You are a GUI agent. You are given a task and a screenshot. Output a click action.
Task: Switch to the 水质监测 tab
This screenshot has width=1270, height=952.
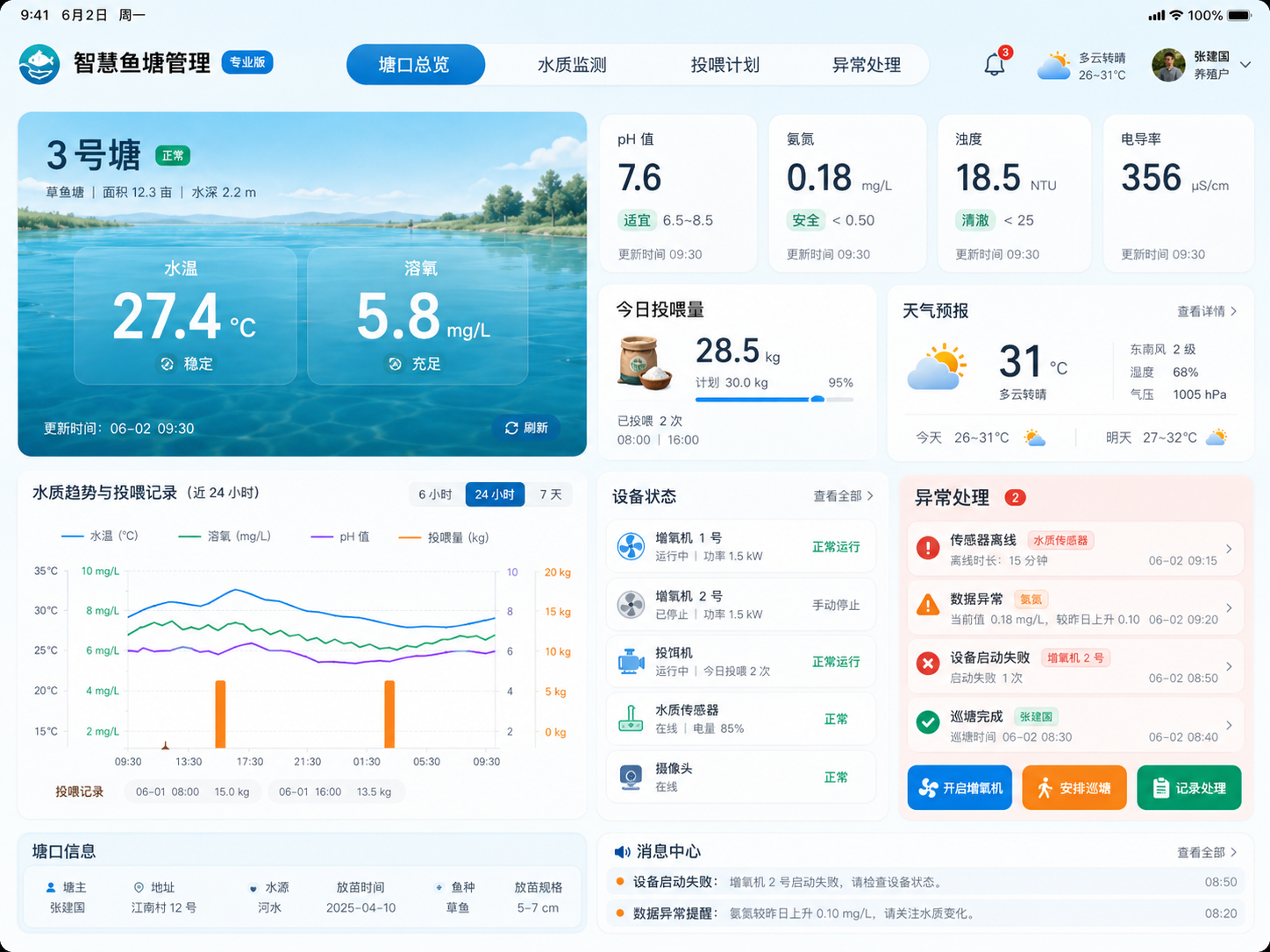click(572, 65)
